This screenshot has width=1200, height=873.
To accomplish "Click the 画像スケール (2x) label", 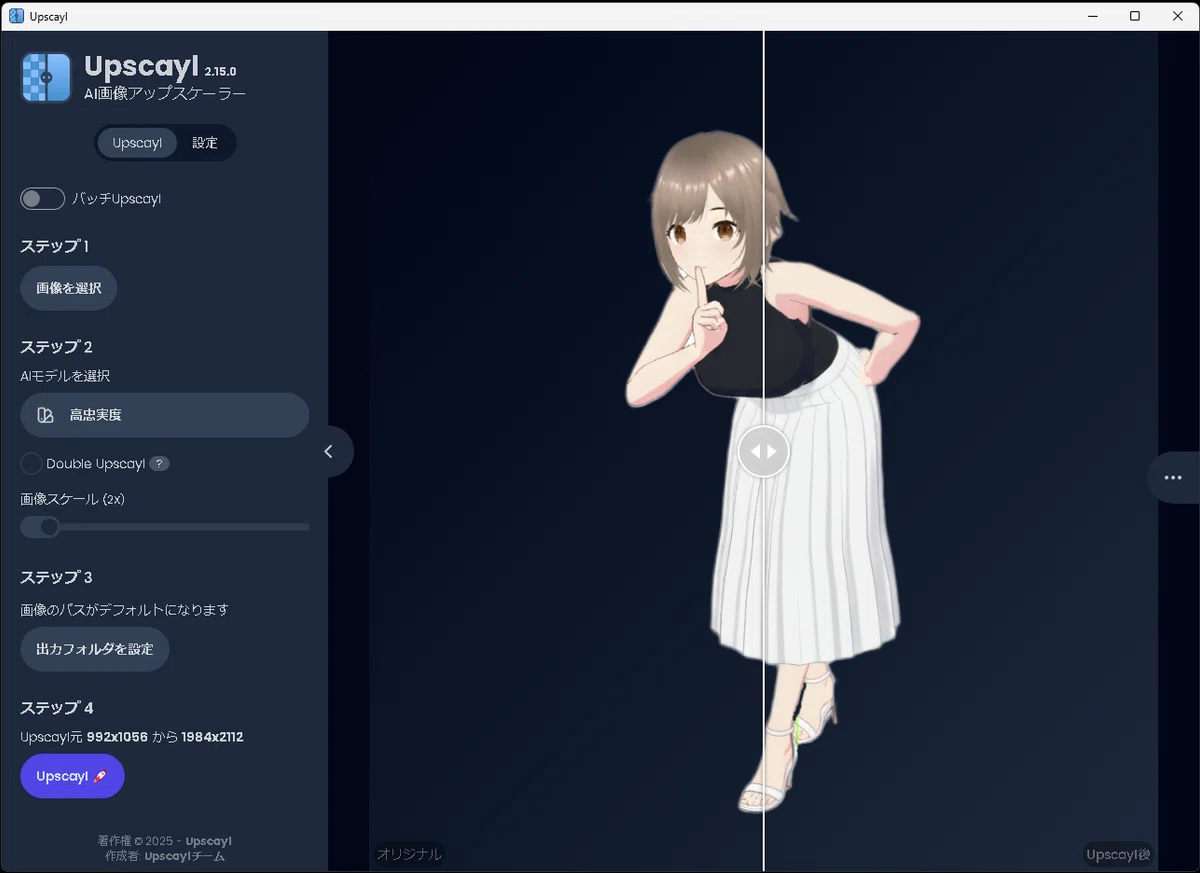I will (x=72, y=498).
